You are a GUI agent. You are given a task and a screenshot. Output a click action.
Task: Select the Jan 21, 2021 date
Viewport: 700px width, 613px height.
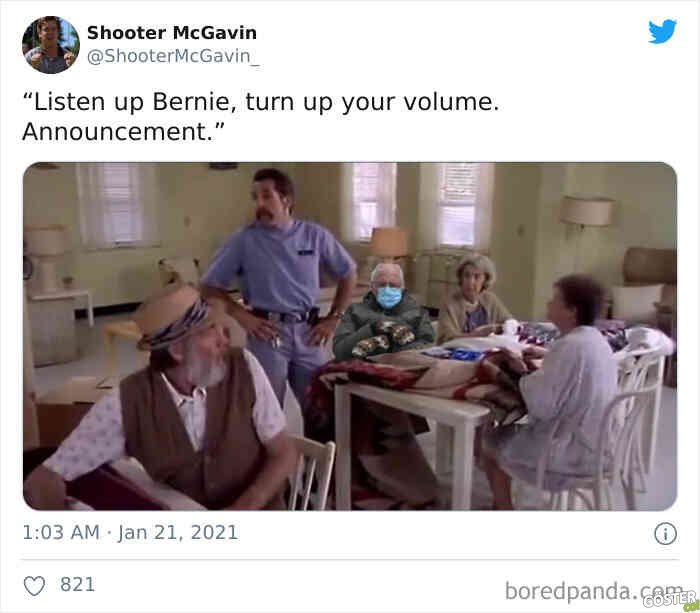coord(178,533)
